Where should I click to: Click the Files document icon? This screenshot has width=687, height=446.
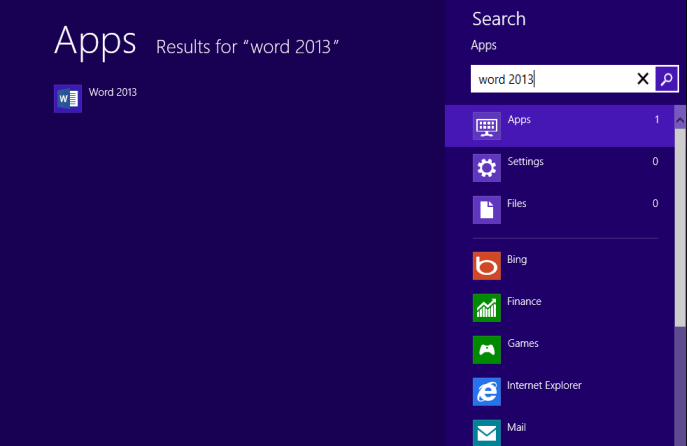click(x=486, y=210)
